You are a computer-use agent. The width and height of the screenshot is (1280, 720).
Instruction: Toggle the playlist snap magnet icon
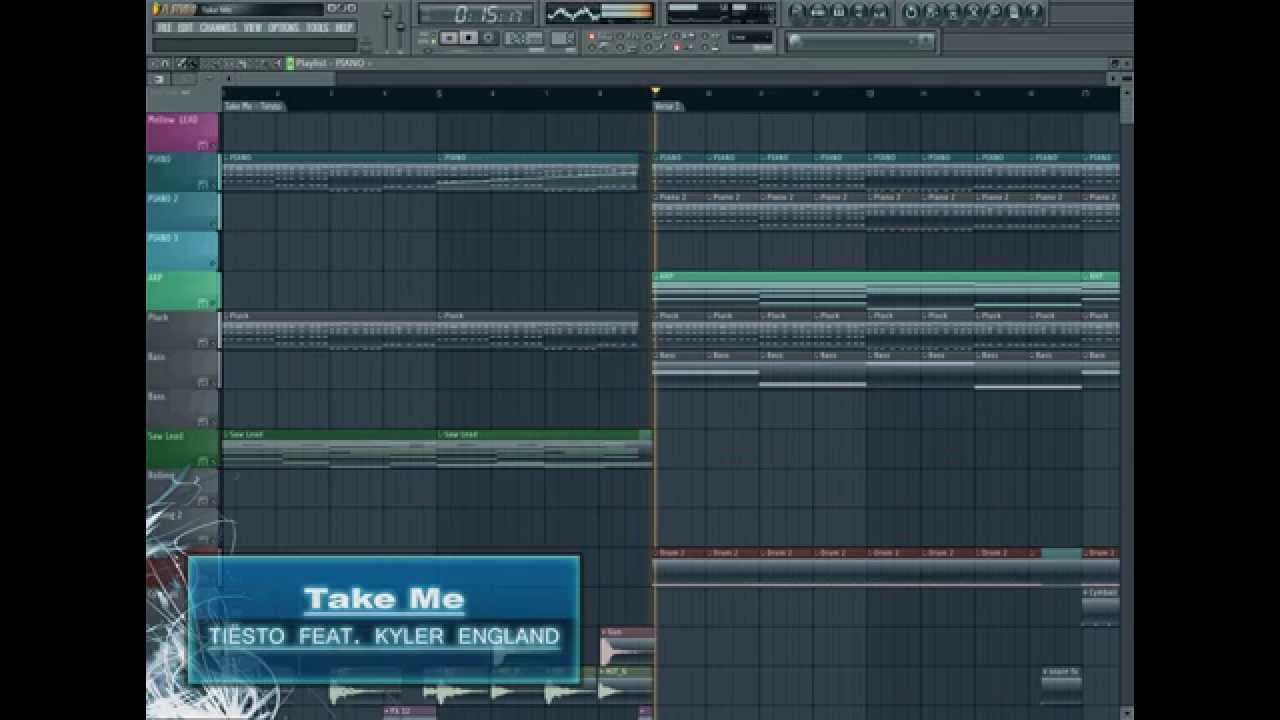click(165, 63)
